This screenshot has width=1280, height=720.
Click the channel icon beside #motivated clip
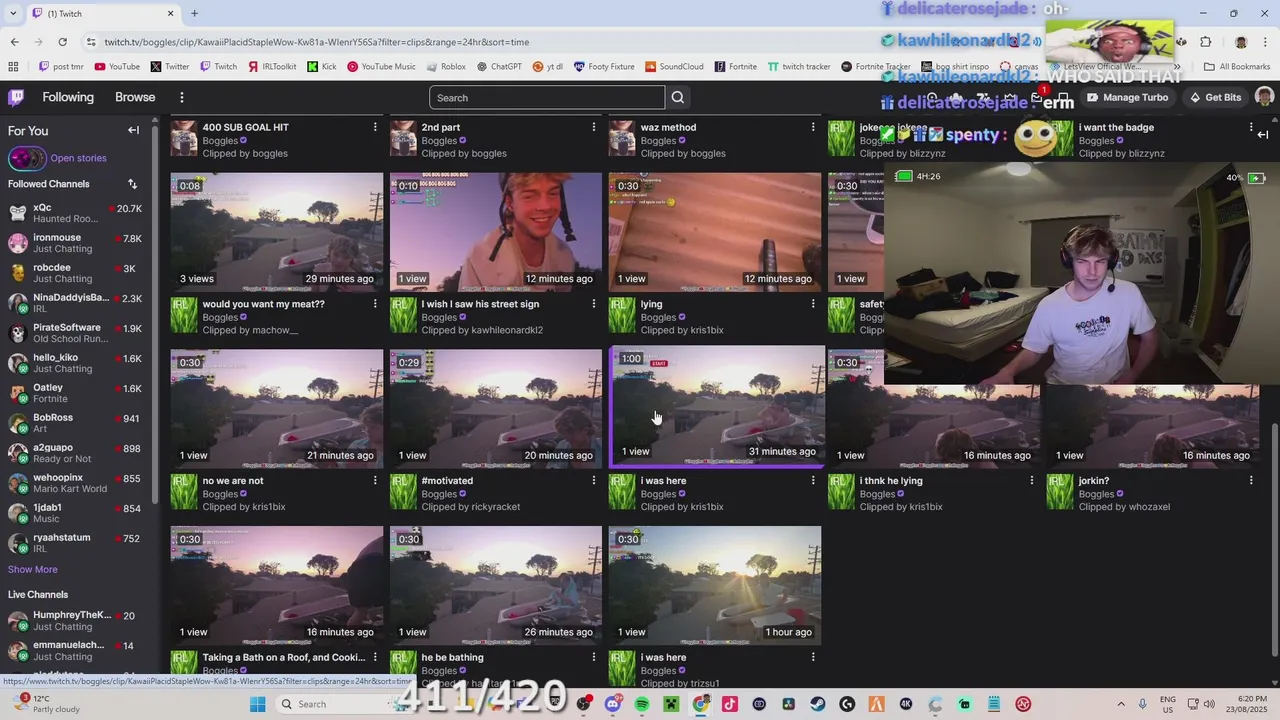click(x=403, y=492)
